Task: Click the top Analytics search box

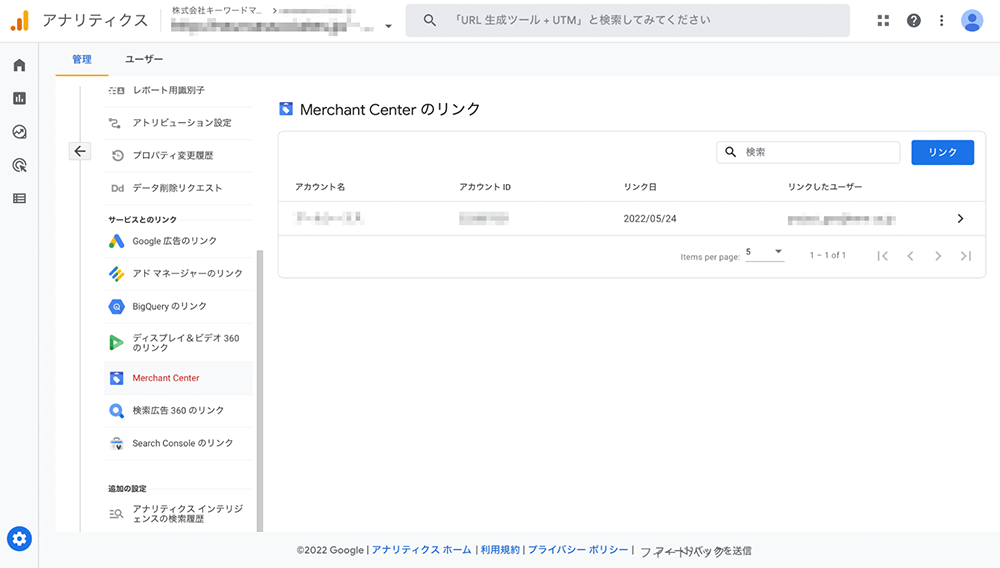Action: 628,20
